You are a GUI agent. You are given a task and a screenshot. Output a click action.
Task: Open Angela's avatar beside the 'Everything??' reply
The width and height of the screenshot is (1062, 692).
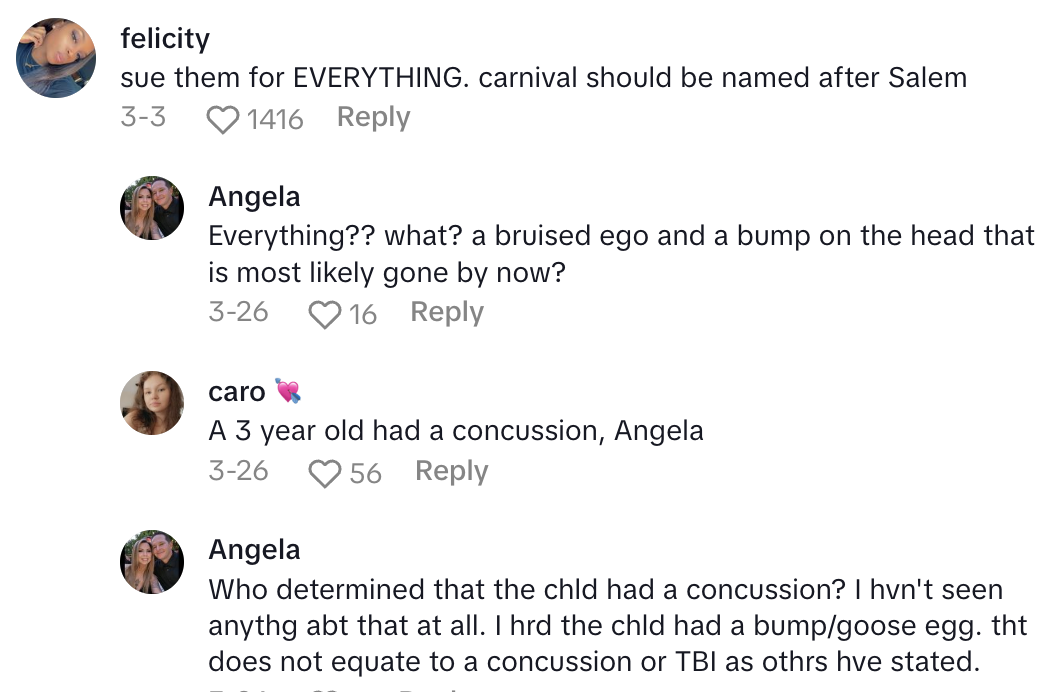point(152,209)
